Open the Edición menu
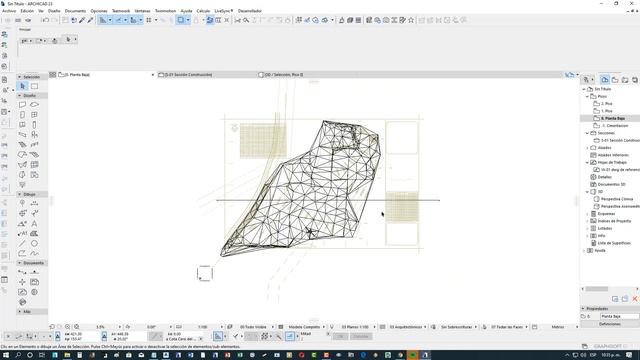The height and width of the screenshot is (360, 640). [x=27, y=11]
